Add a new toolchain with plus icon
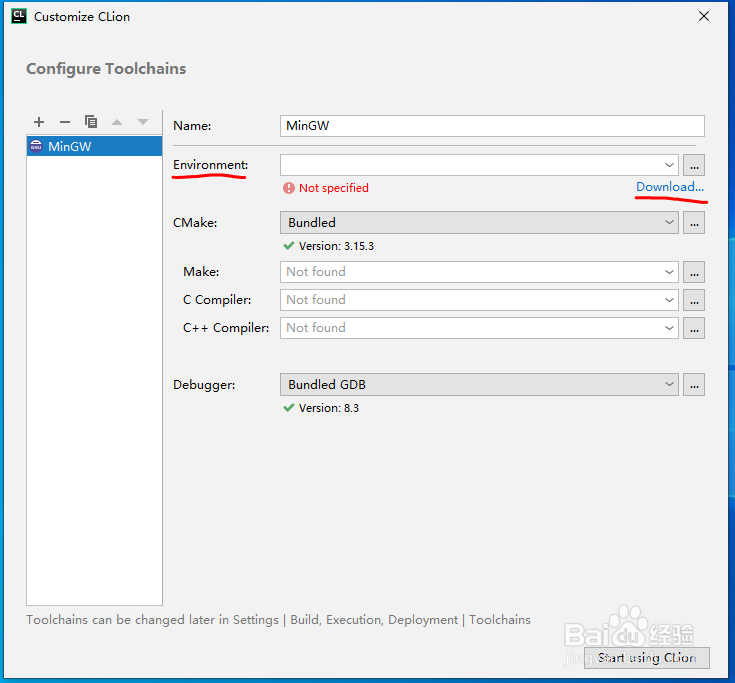This screenshot has height=683, width=735. [x=39, y=122]
